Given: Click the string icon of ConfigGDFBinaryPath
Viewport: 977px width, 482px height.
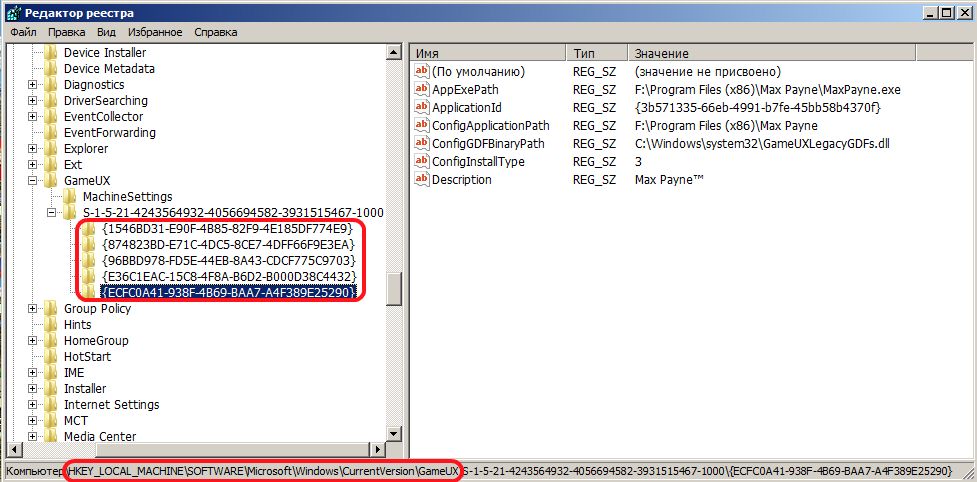Looking at the screenshot, I should (422, 144).
